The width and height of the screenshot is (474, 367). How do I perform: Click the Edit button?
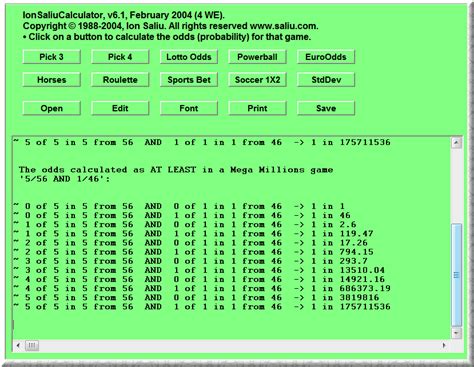(120, 108)
